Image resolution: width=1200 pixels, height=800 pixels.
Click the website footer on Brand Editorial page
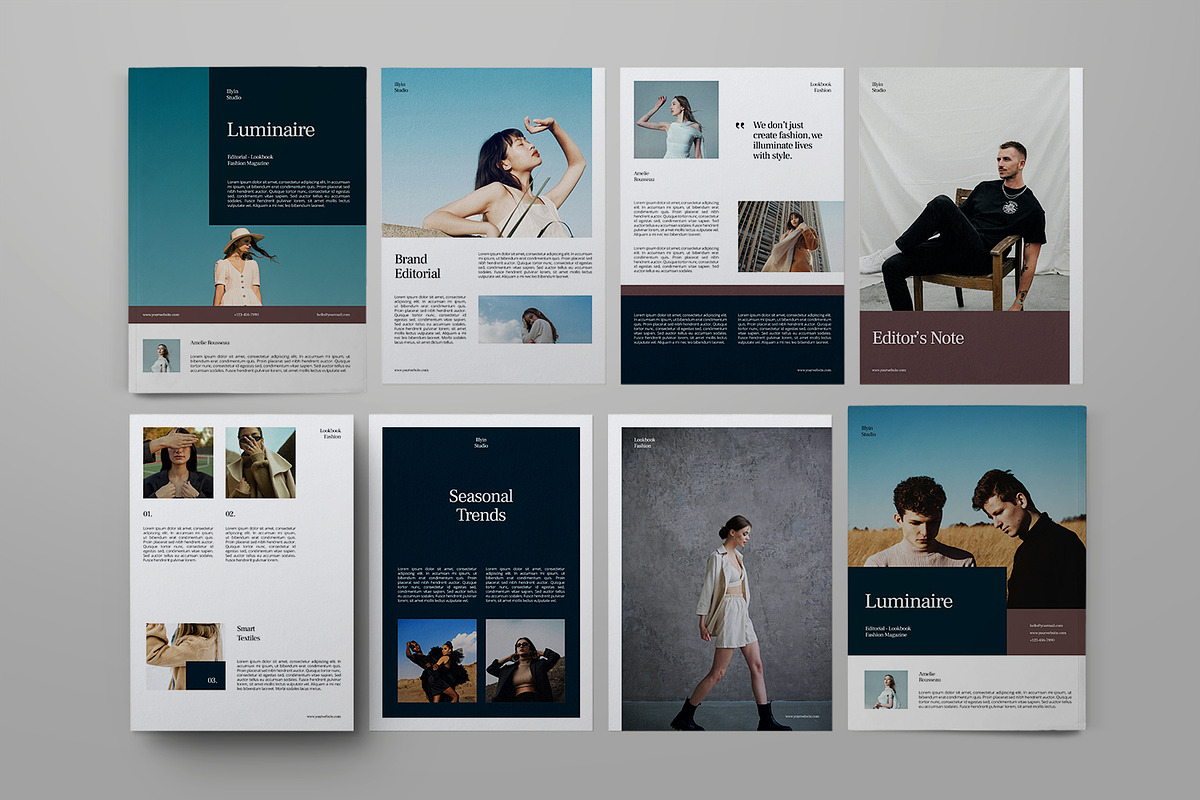[411, 370]
